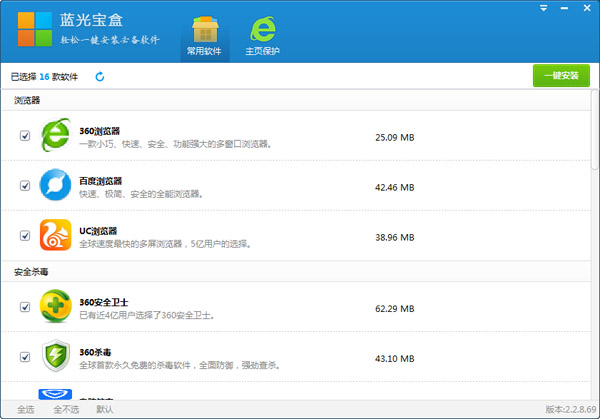This screenshot has width=600, height=419.
Task: Click the vertical scrollbar thumb
Action: click(594, 130)
